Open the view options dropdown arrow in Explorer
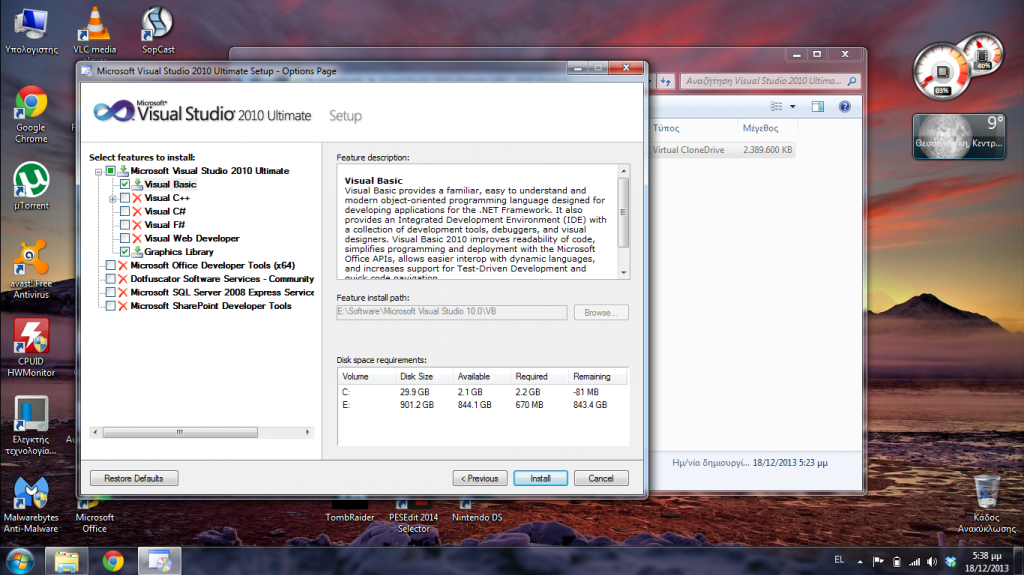The width and height of the screenshot is (1024, 575). [x=793, y=107]
